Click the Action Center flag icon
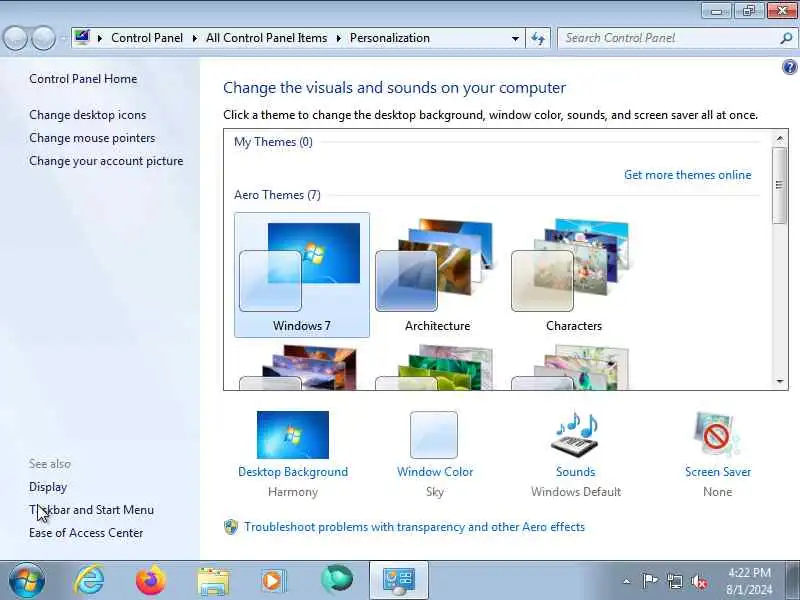The image size is (800, 600). [649, 581]
